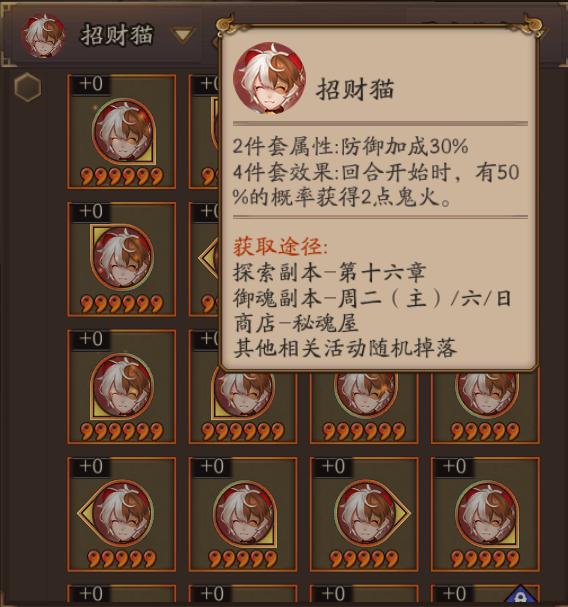568x607 pixels.
Task: Follow the 商店-秘魂屋 source link
Action: point(296,324)
